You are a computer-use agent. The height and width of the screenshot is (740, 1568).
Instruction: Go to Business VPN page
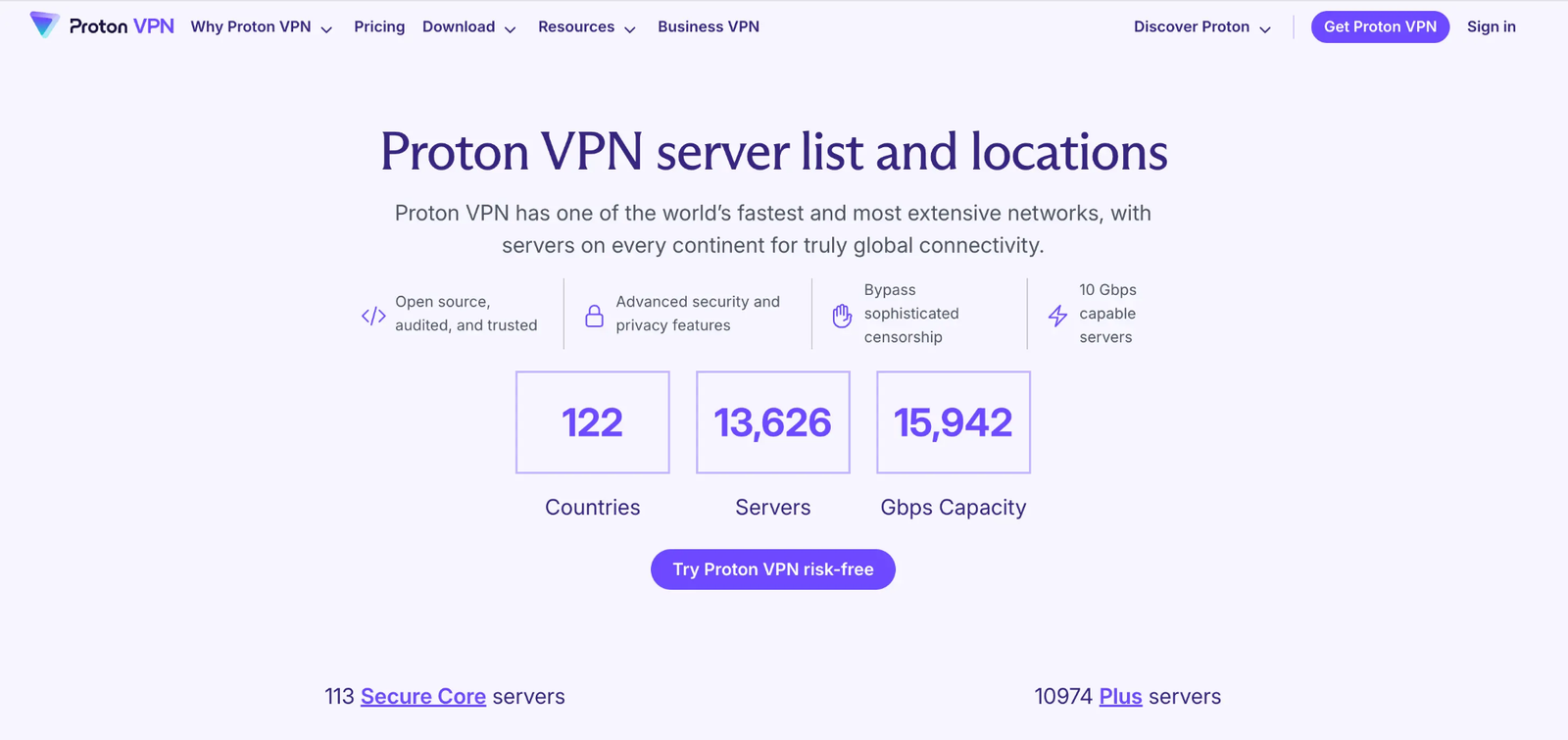[x=709, y=27]
